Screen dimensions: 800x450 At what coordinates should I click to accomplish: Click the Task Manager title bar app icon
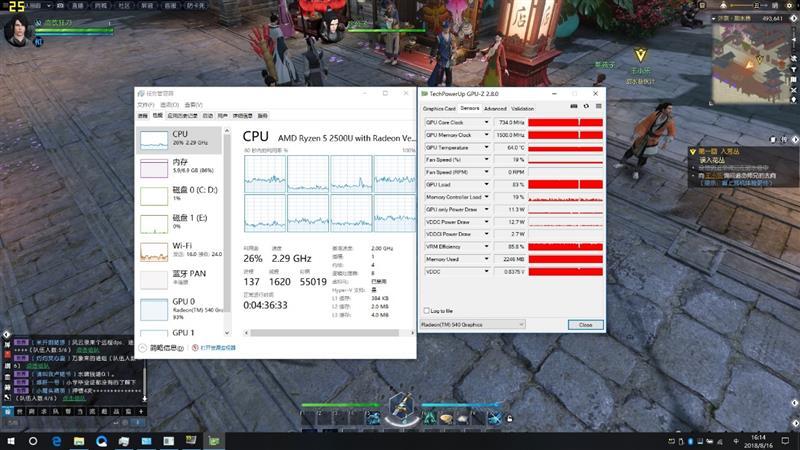pos(141,93)
